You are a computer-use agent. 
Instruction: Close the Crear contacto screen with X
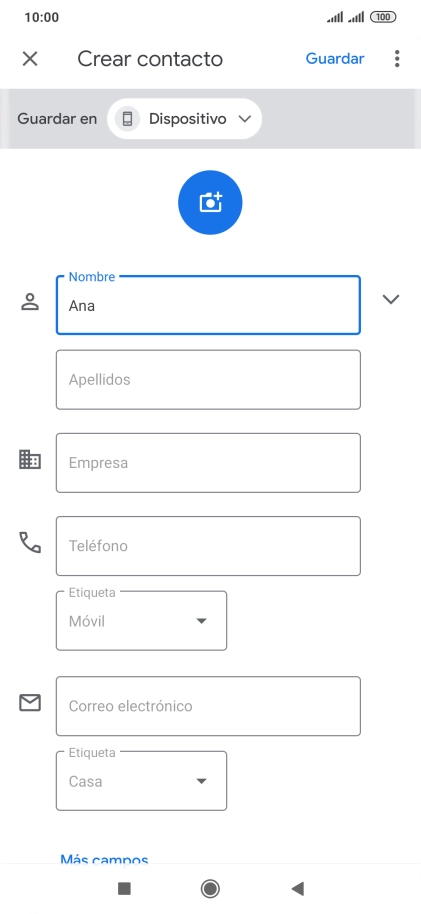[x=30, y=58]
